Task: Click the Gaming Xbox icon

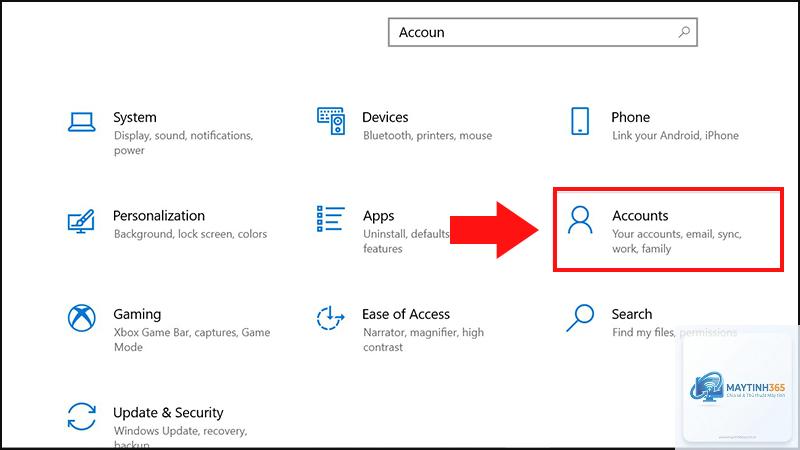Action: point(82,318)
